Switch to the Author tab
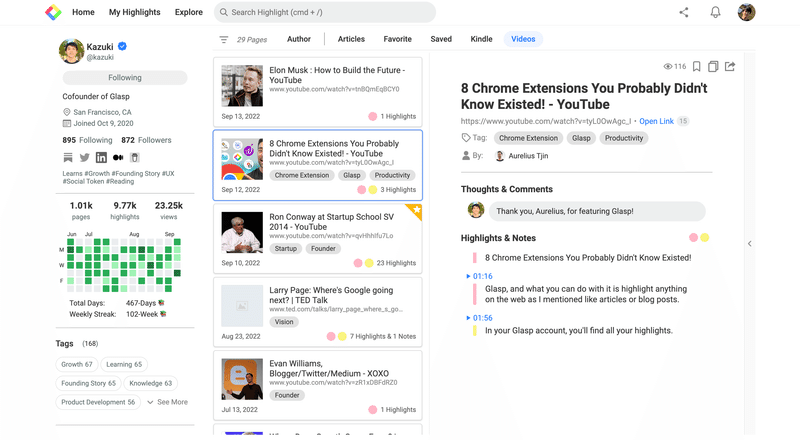This screenshot has height=440, width=800. pyautogui.click(x=298, y=39)
